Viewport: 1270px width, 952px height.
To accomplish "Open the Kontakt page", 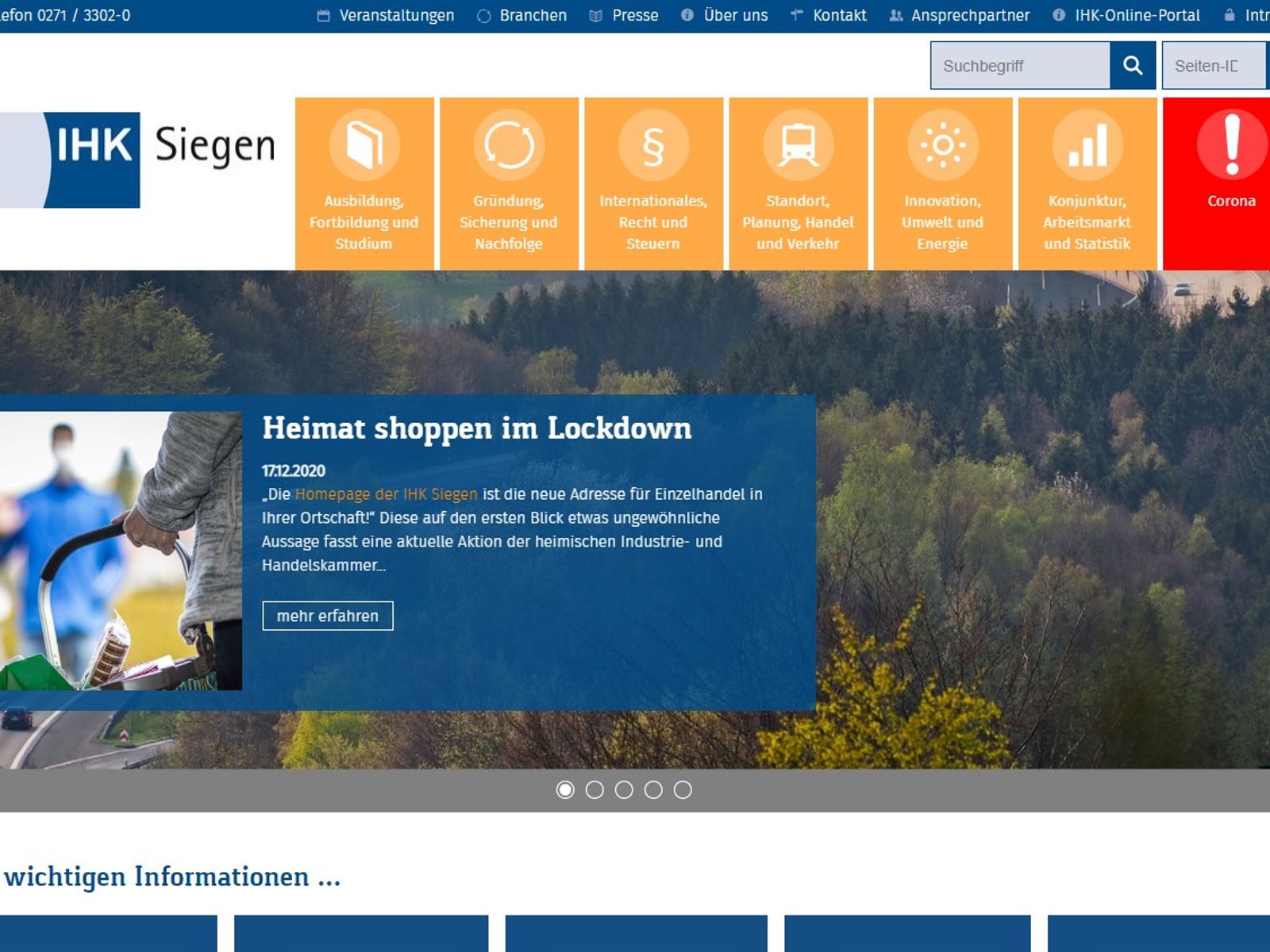I will click(840, 15).
